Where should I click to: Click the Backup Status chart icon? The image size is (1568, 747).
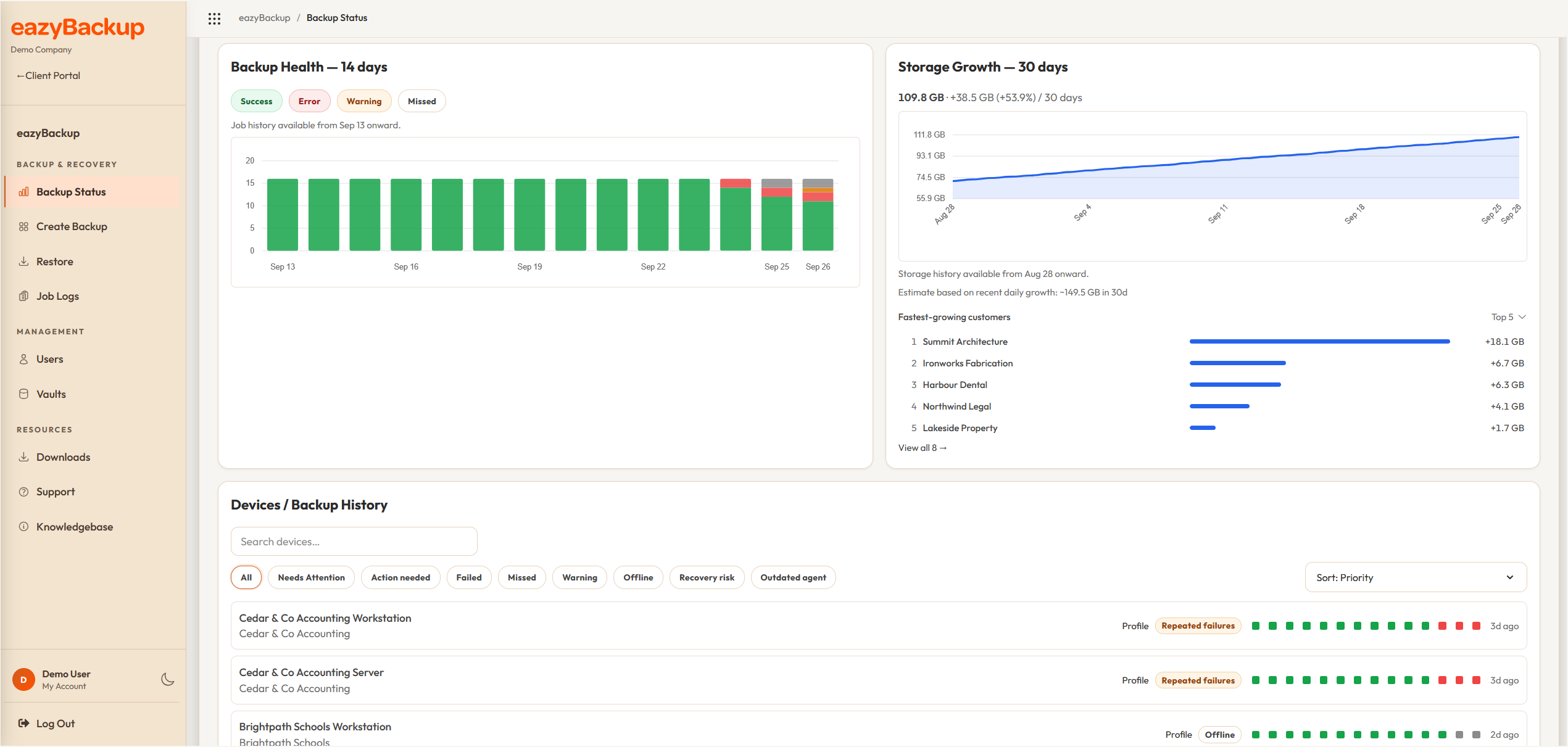(x=23, y=192)
